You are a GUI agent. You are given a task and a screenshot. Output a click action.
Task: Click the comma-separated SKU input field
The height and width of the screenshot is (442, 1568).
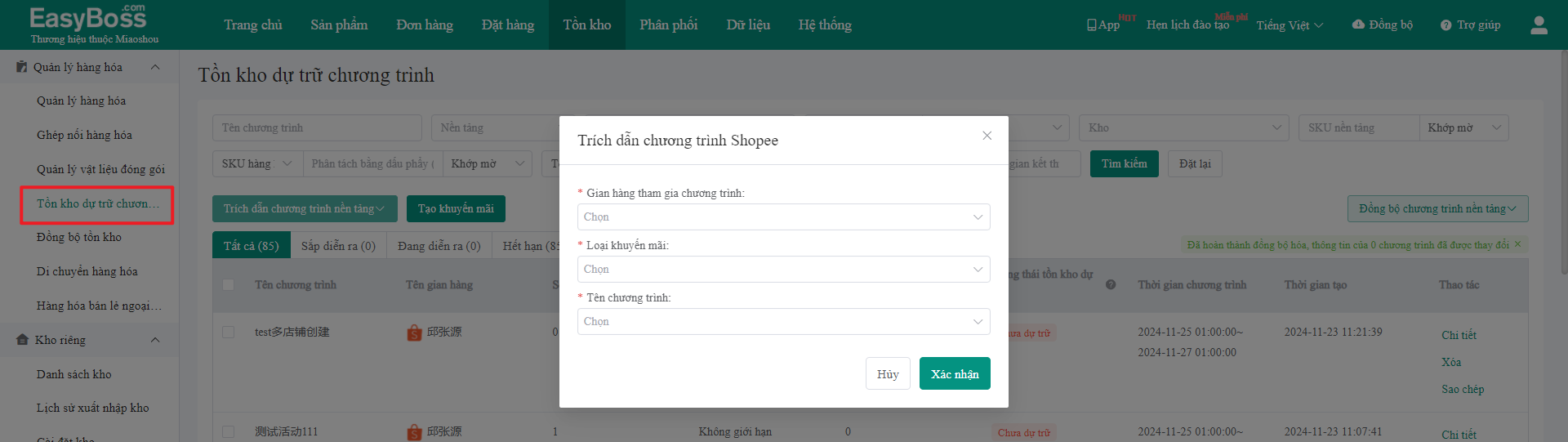372,163
